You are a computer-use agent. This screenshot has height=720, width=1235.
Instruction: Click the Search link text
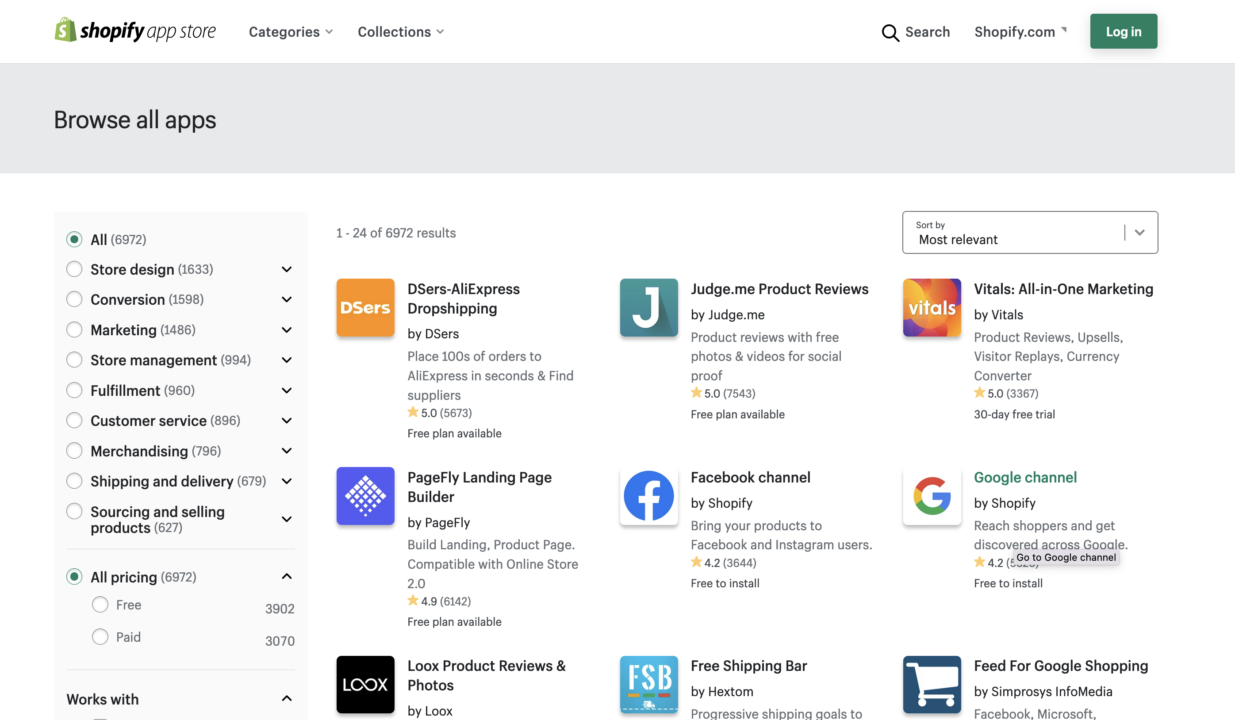927,32
